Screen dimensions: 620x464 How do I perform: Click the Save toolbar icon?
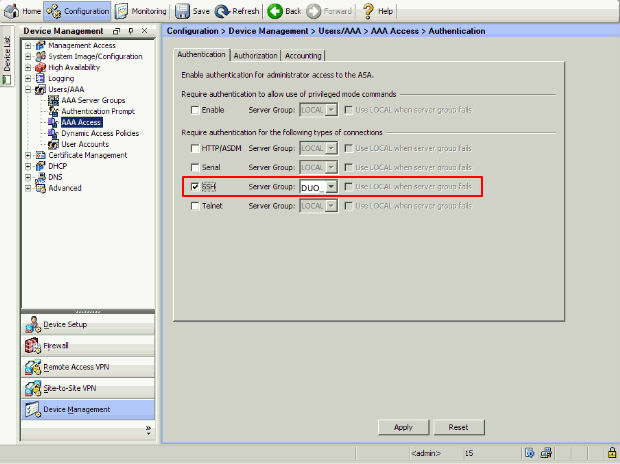[x=183, y=11]
